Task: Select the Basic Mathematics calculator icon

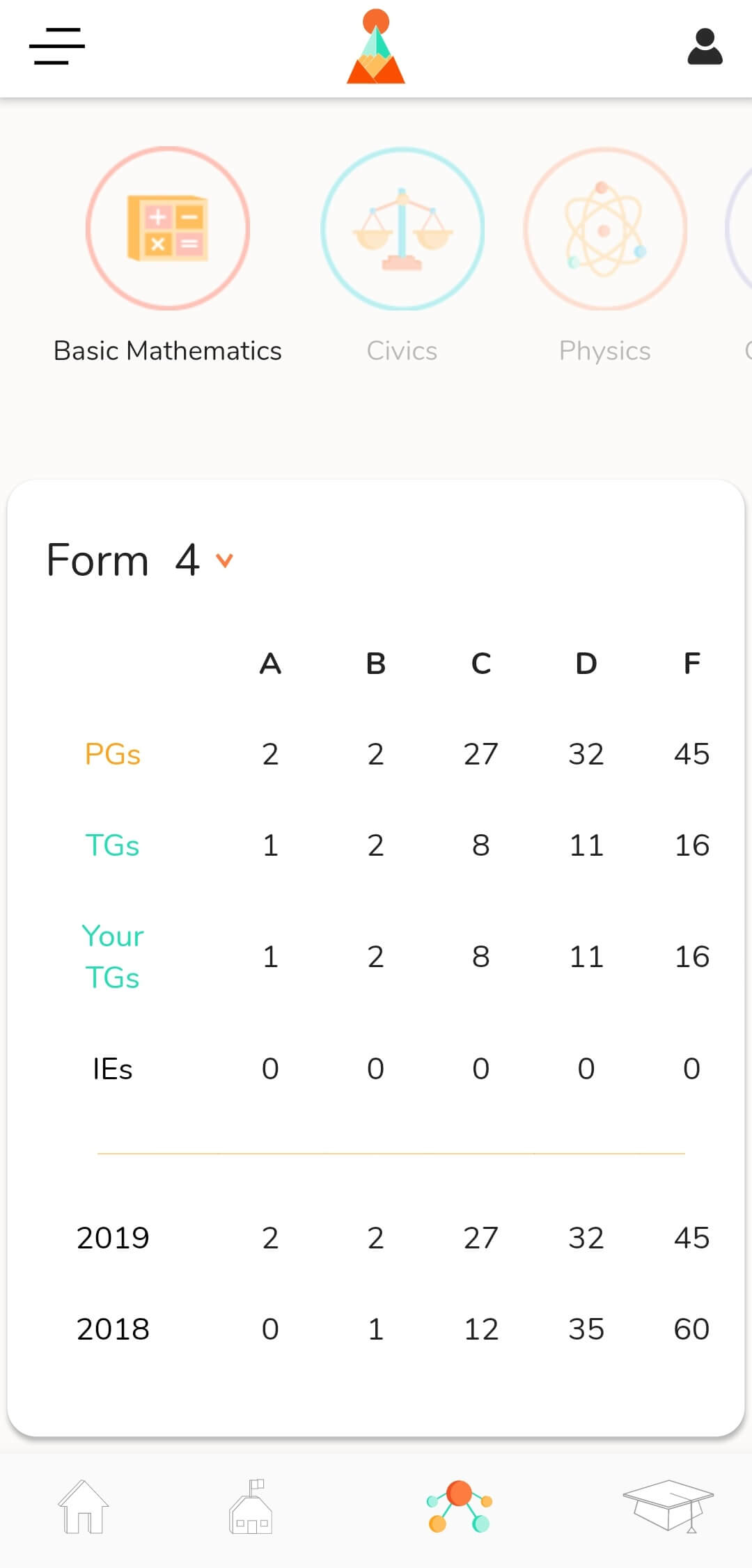Action: coord(168,228)
